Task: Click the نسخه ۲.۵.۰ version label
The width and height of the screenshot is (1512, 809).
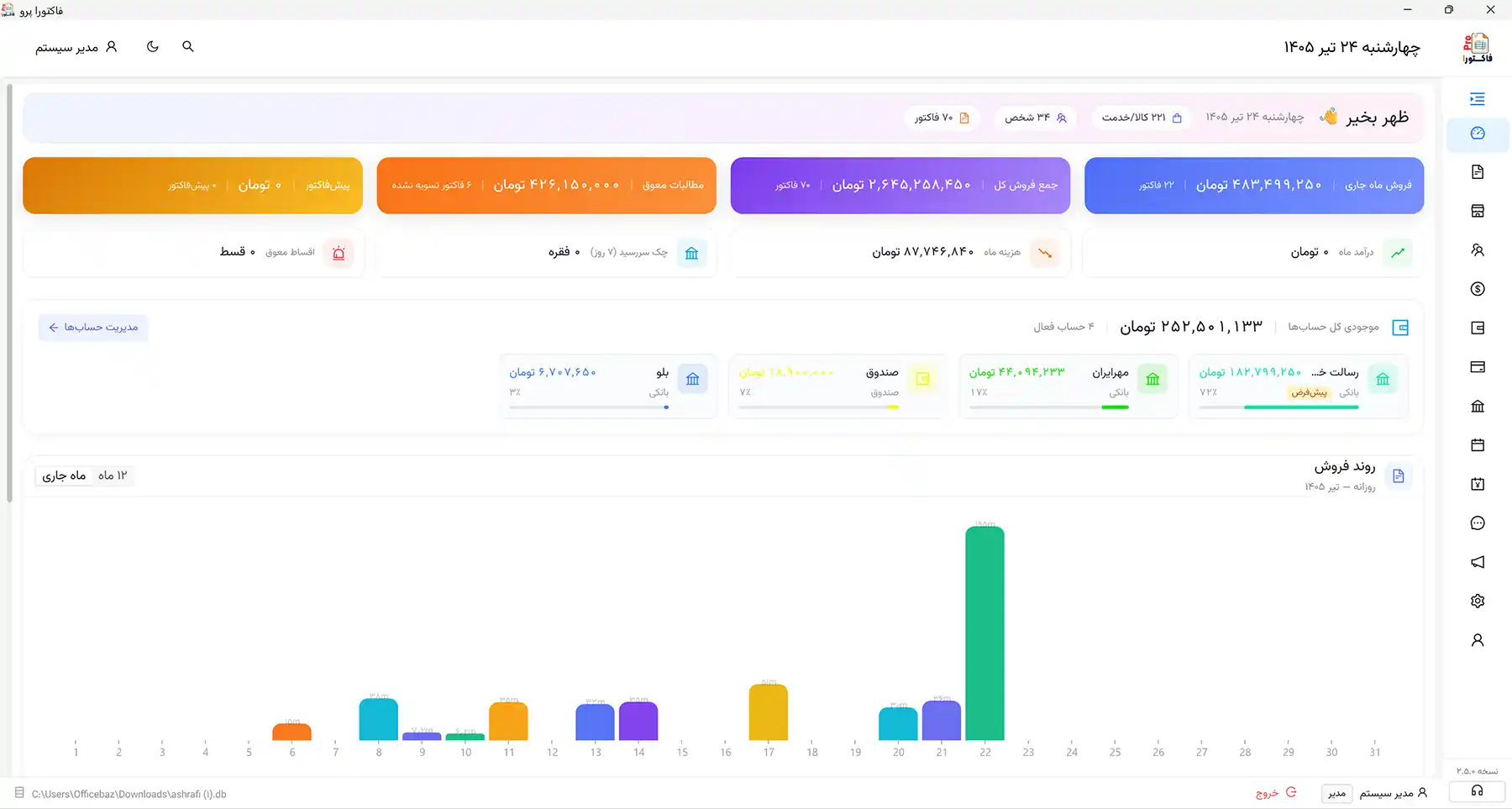Action: (x=1477, y=770)
